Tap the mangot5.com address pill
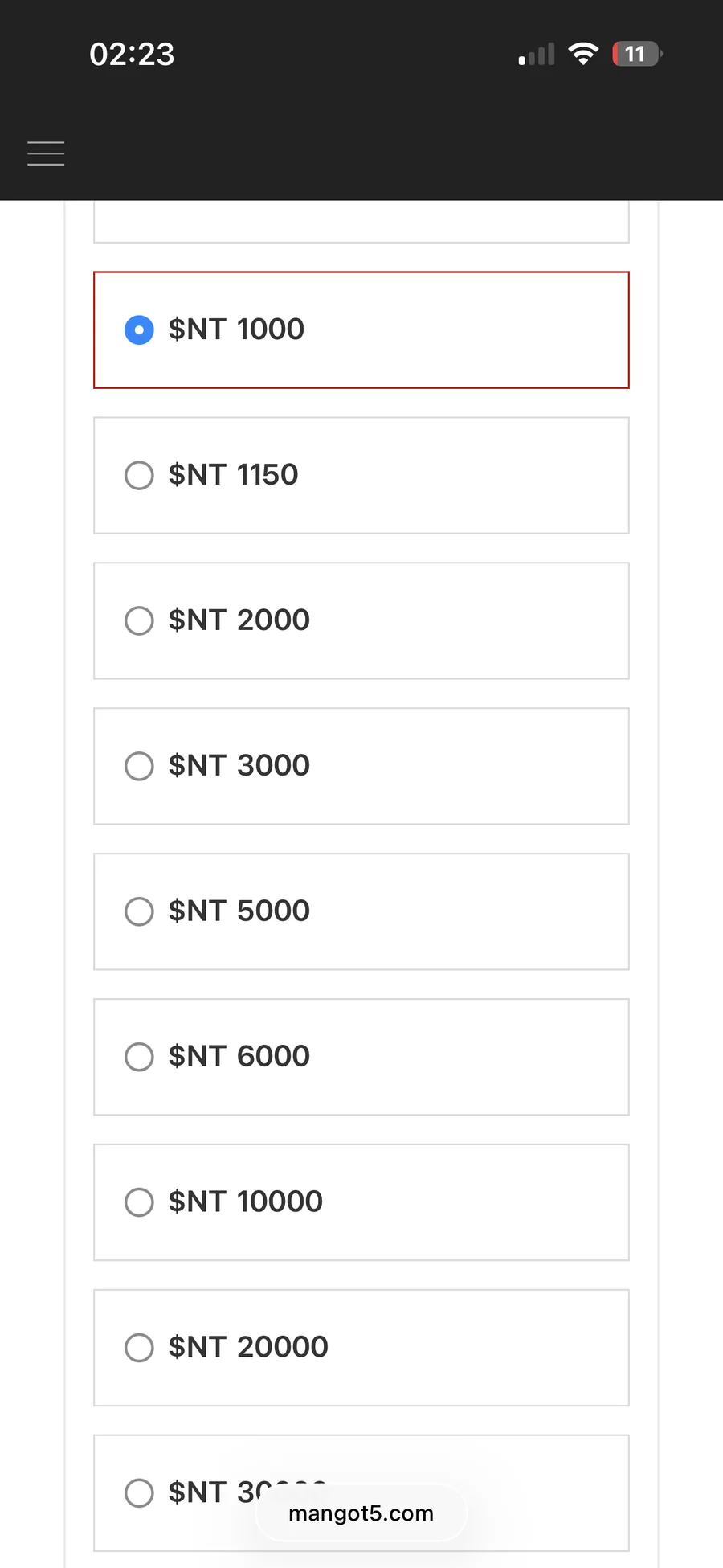Screen dimensions: 723x1568 tap(361, 1513)
